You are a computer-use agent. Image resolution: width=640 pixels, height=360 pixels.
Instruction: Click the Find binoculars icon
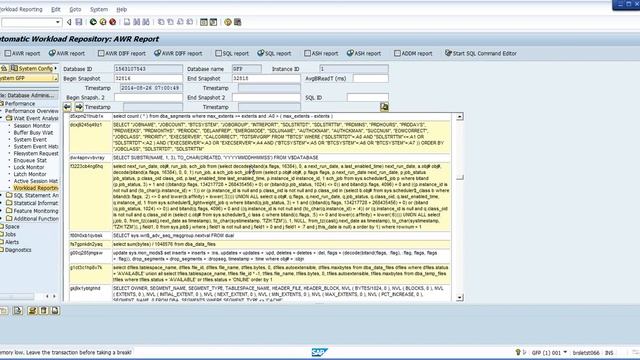coord(137,22)
